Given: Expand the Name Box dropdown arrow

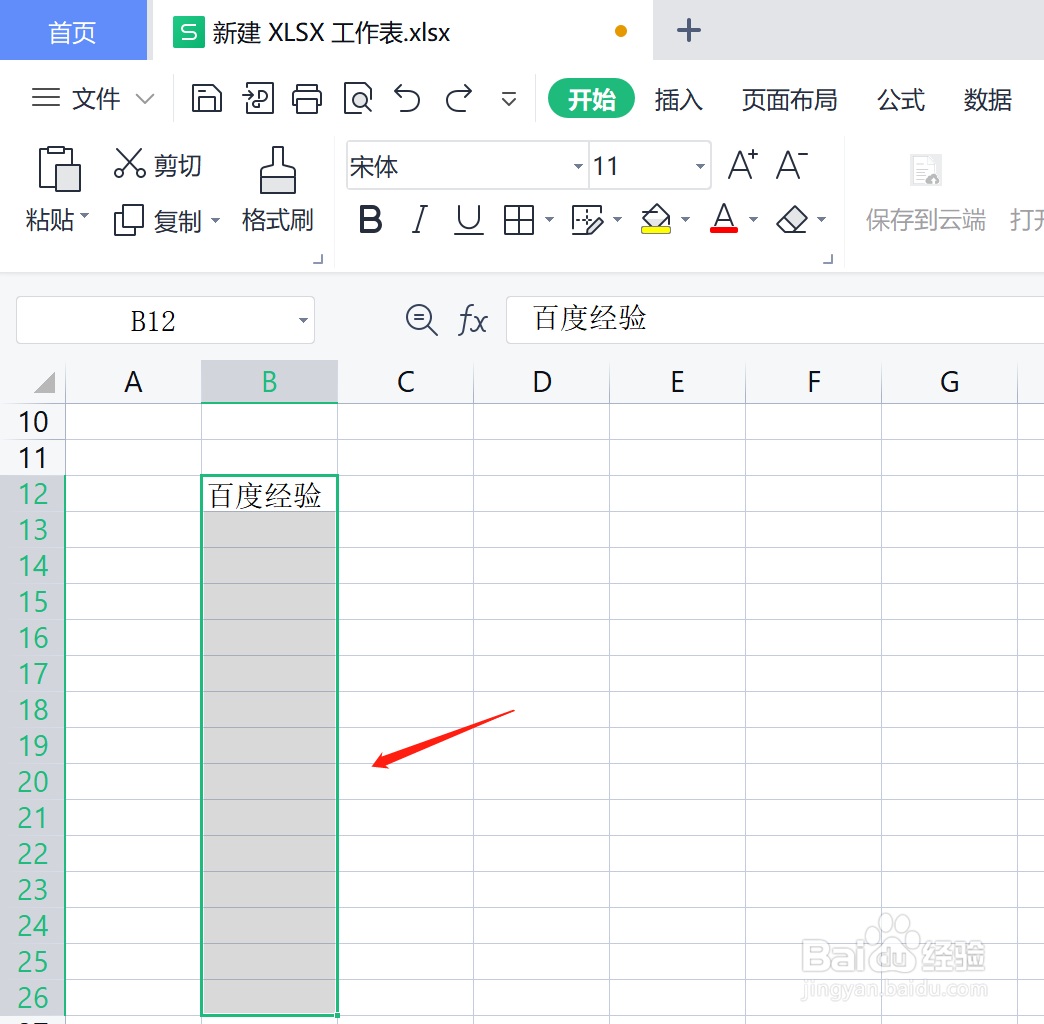Looking at the screenshot, I should [x=303, y=320].
